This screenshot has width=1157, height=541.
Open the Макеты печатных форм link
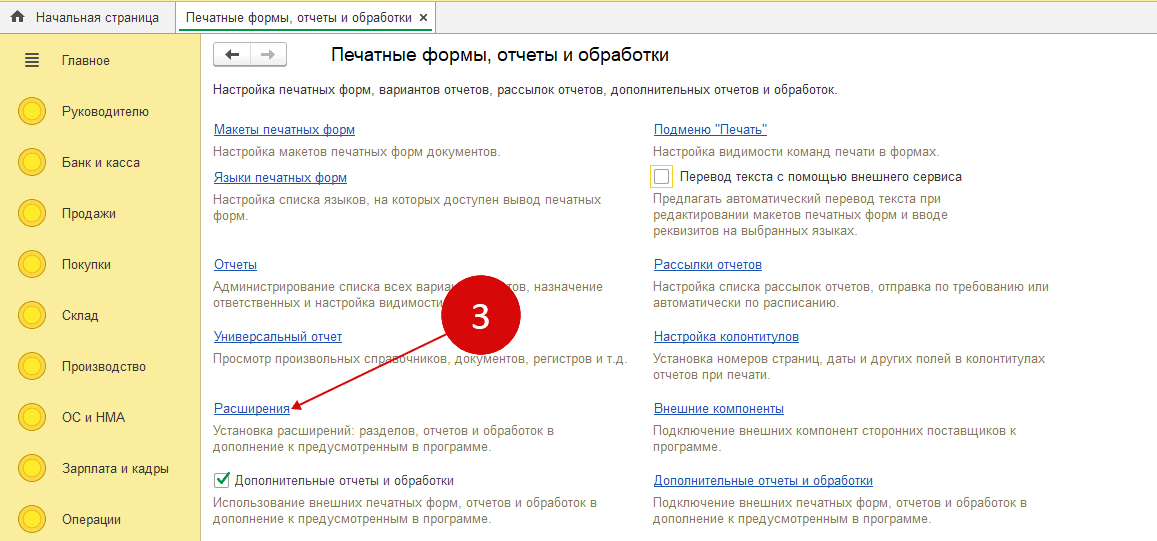pos(284,130)
